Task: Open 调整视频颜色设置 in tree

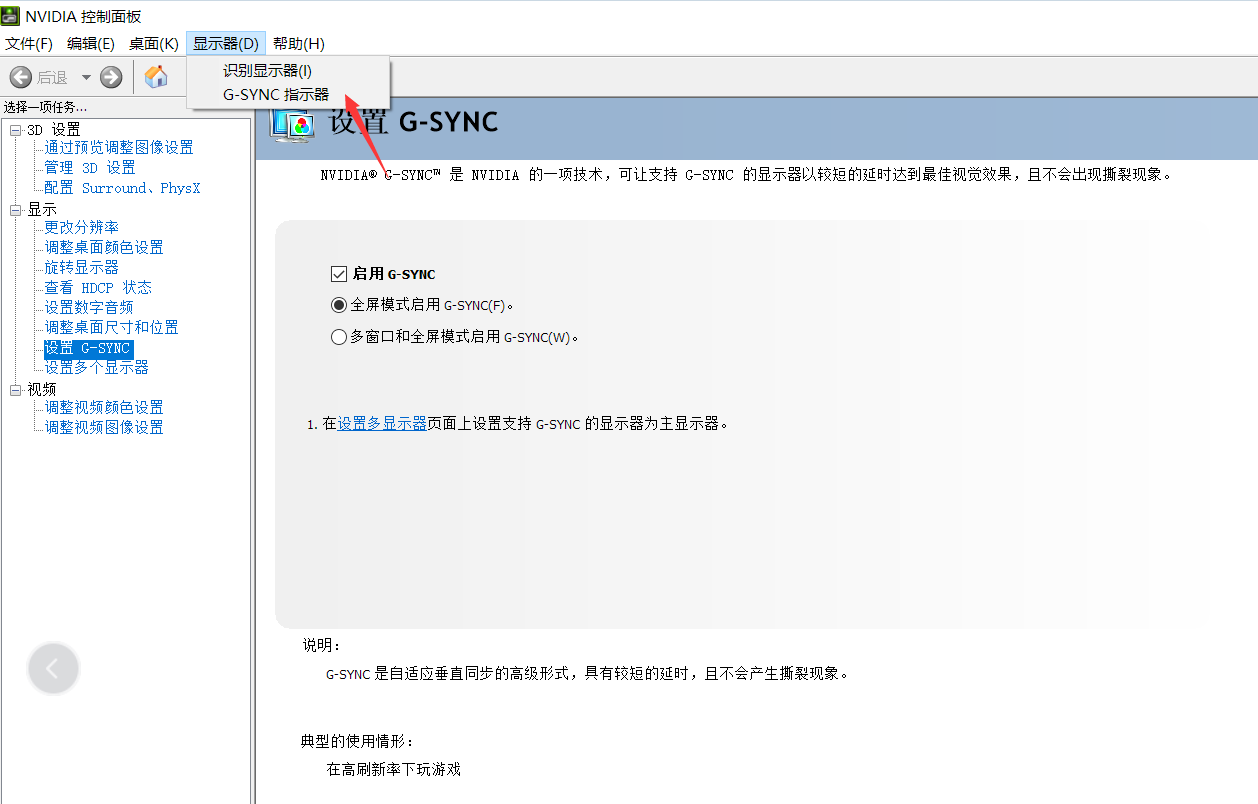Action: [x=104, y=407]
